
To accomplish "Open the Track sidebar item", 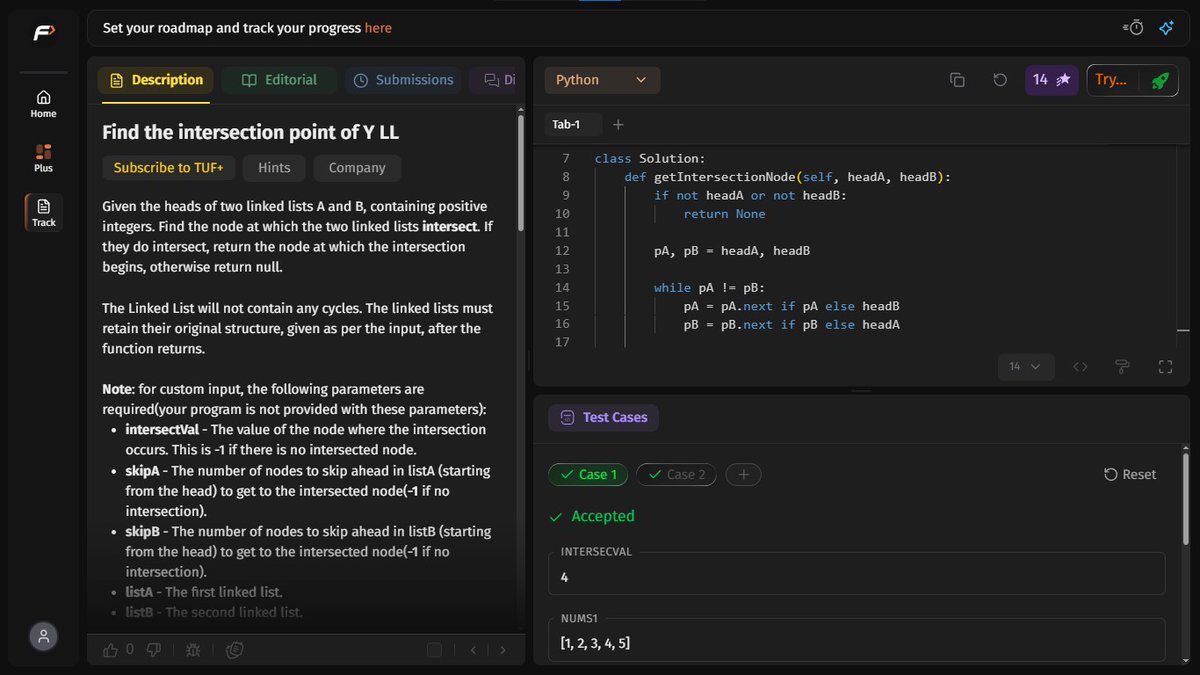I will 43,213.
